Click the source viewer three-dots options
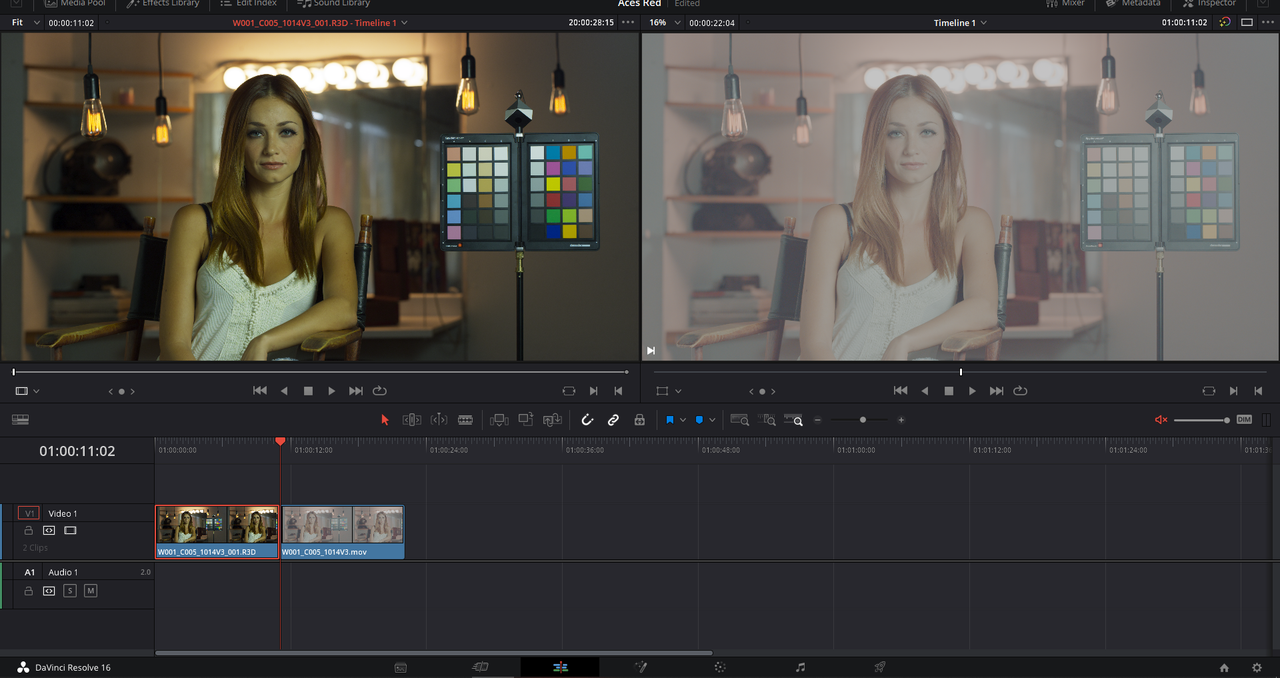Image resolution: width=1280 pixels, height=678 pixels. [x=628, y=22]
